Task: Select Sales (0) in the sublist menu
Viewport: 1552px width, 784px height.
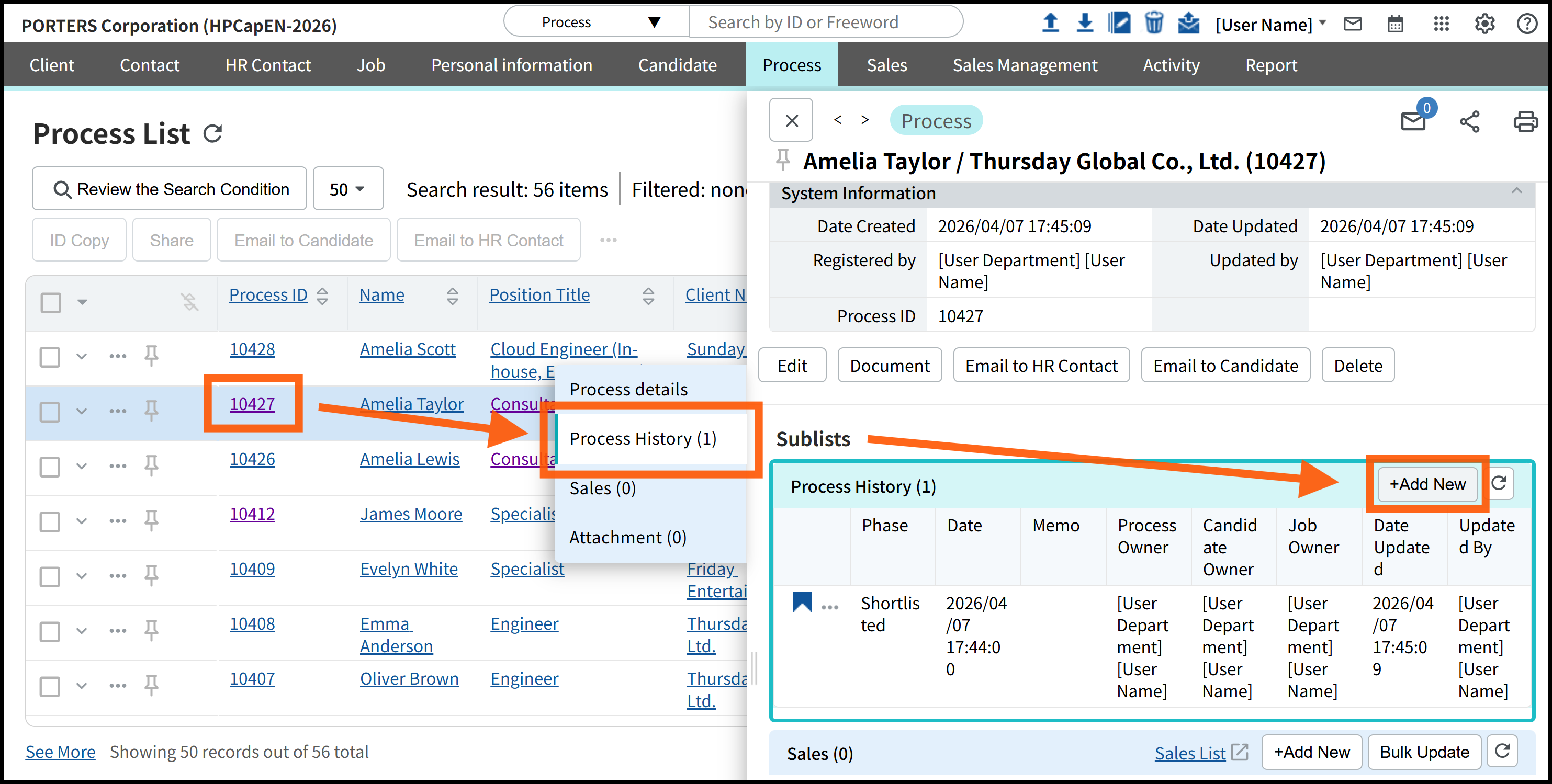Action: 602,488
